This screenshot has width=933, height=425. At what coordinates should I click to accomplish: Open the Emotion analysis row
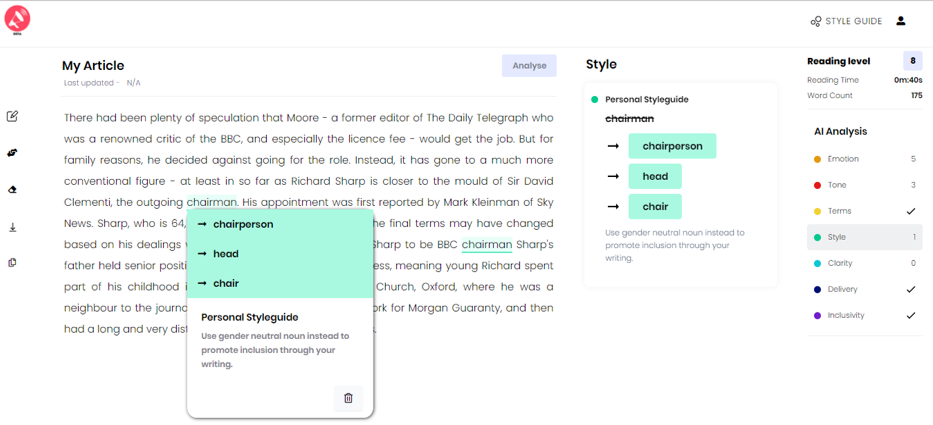tap(865, 159)
